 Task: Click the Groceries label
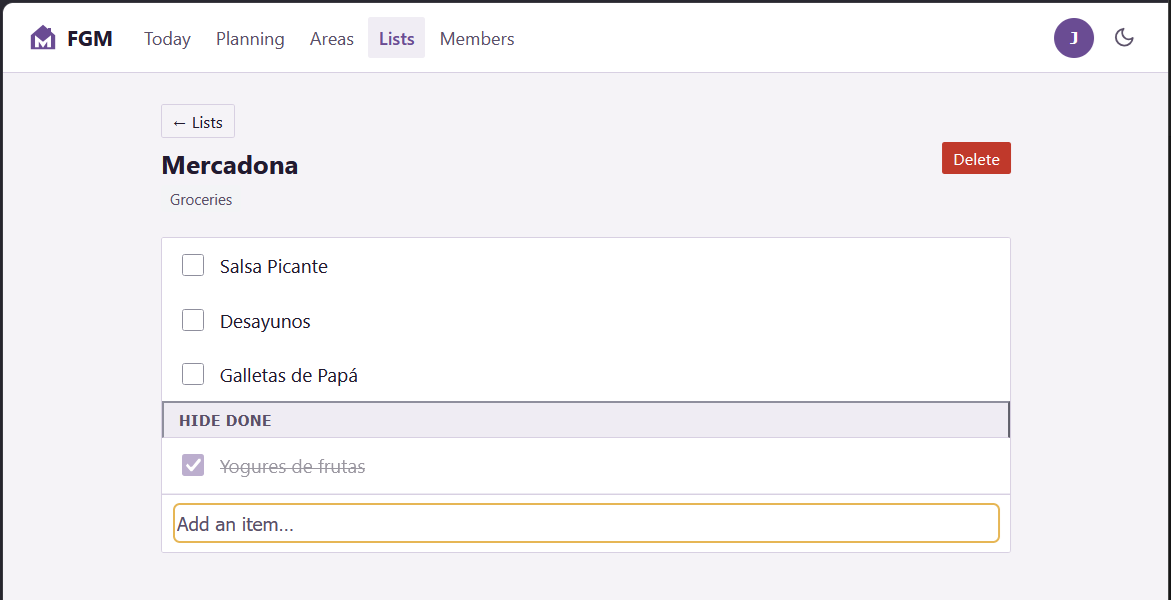point(201,200)
